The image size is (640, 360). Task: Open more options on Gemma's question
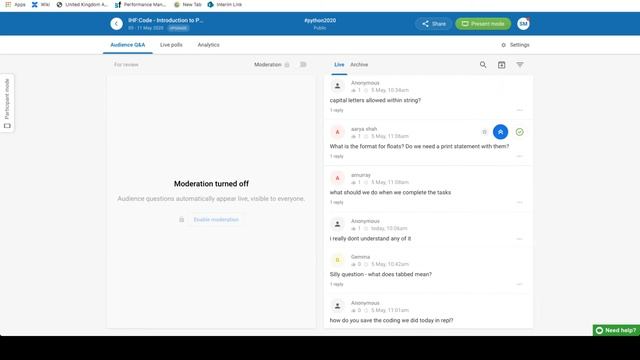coord(519,284)
